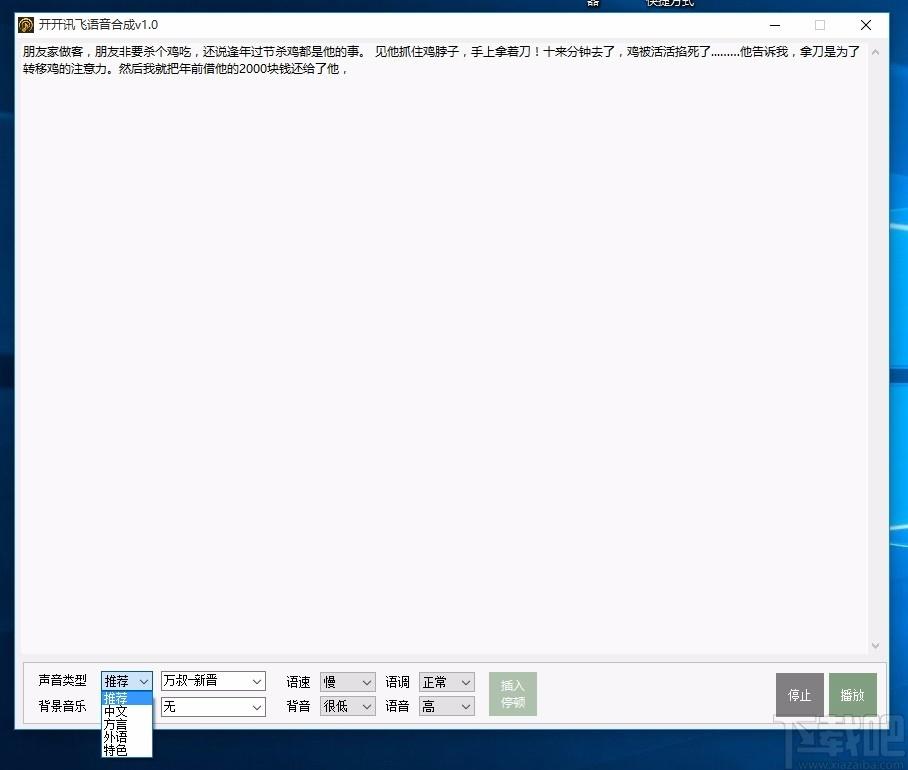
Task: Click the 语调 label
Action: (397, 682)
